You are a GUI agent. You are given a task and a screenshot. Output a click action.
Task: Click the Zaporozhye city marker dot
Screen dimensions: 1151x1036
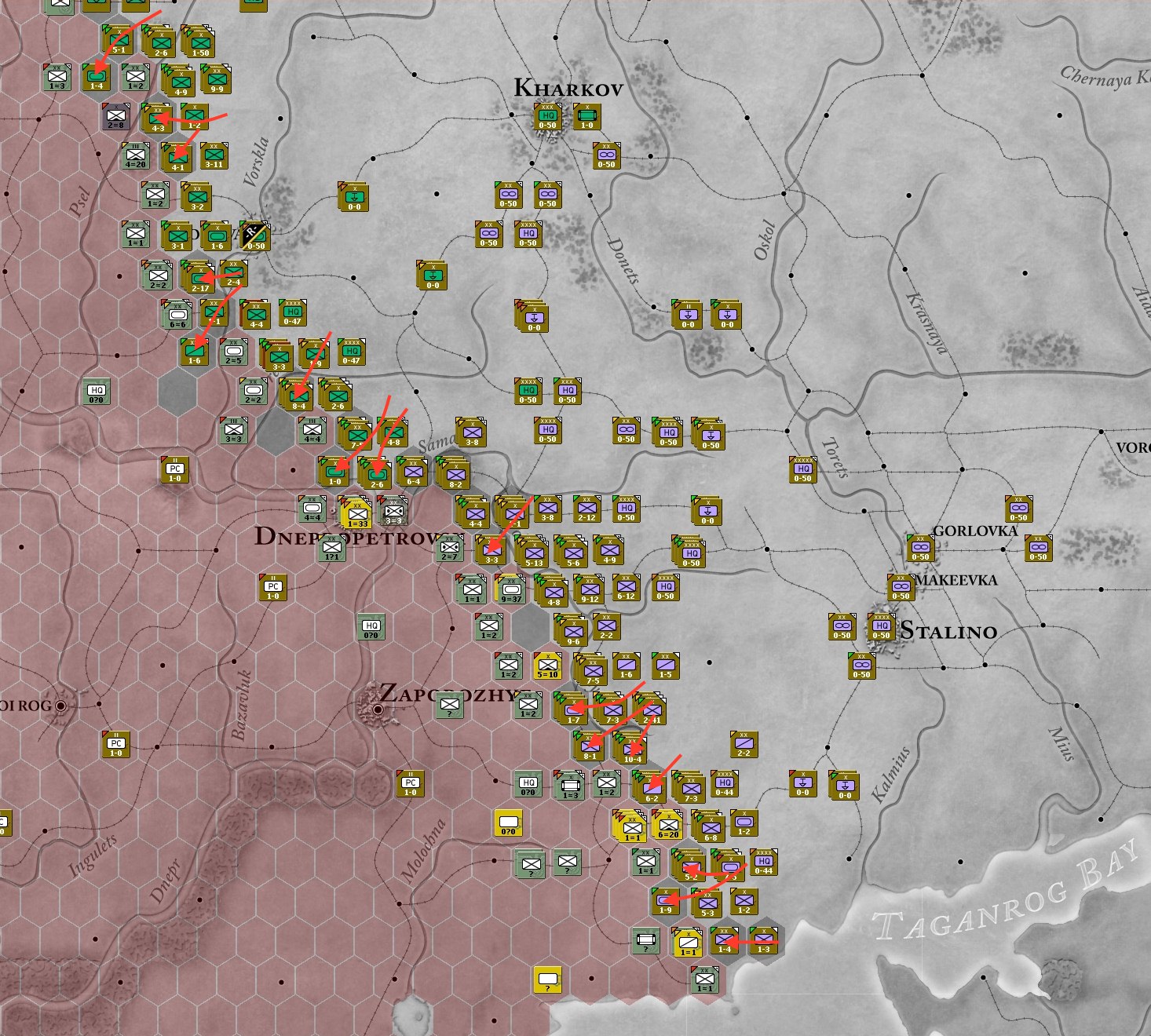pos(378,709)
